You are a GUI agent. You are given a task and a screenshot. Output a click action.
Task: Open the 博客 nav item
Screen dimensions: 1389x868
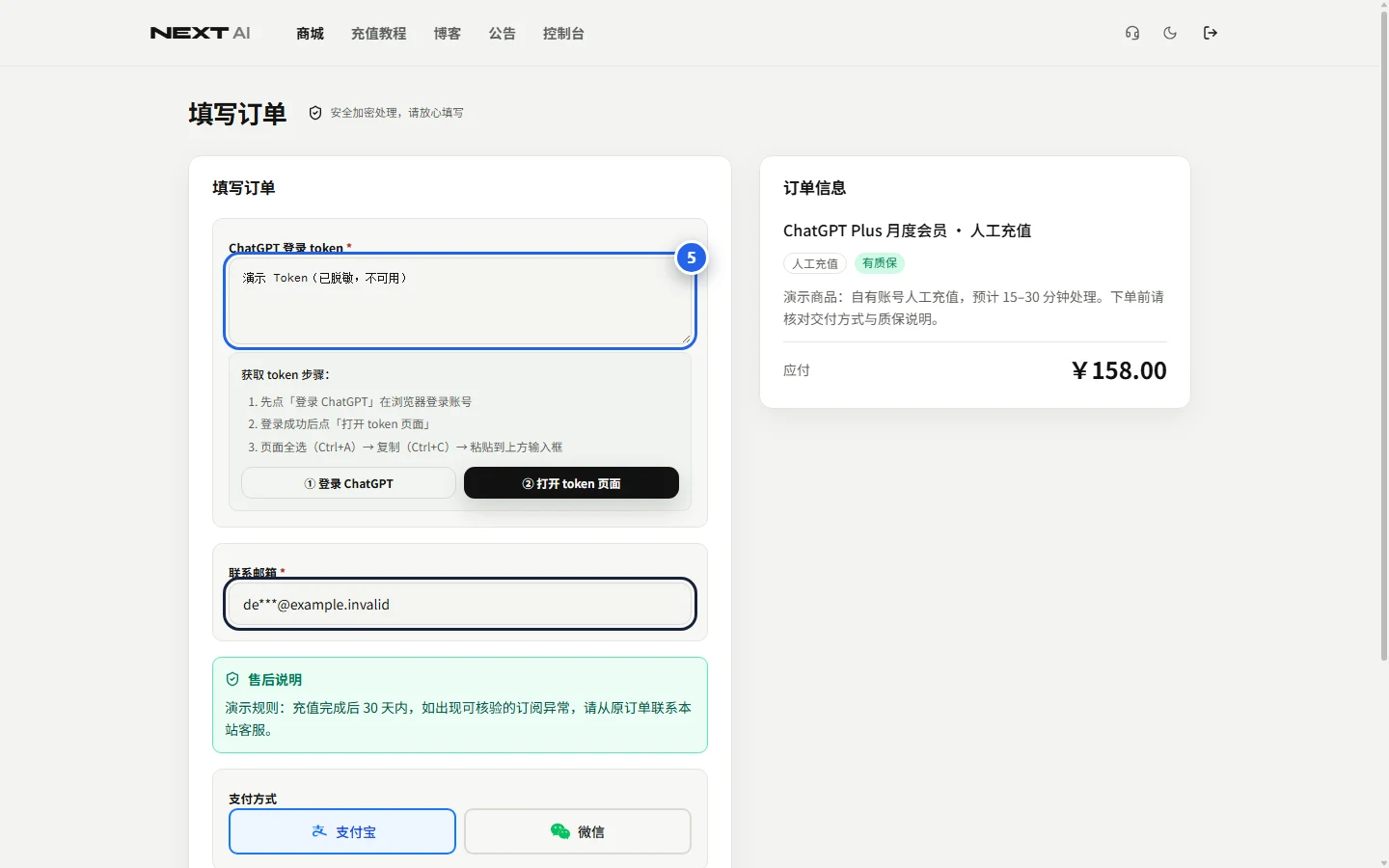[448, 33]
